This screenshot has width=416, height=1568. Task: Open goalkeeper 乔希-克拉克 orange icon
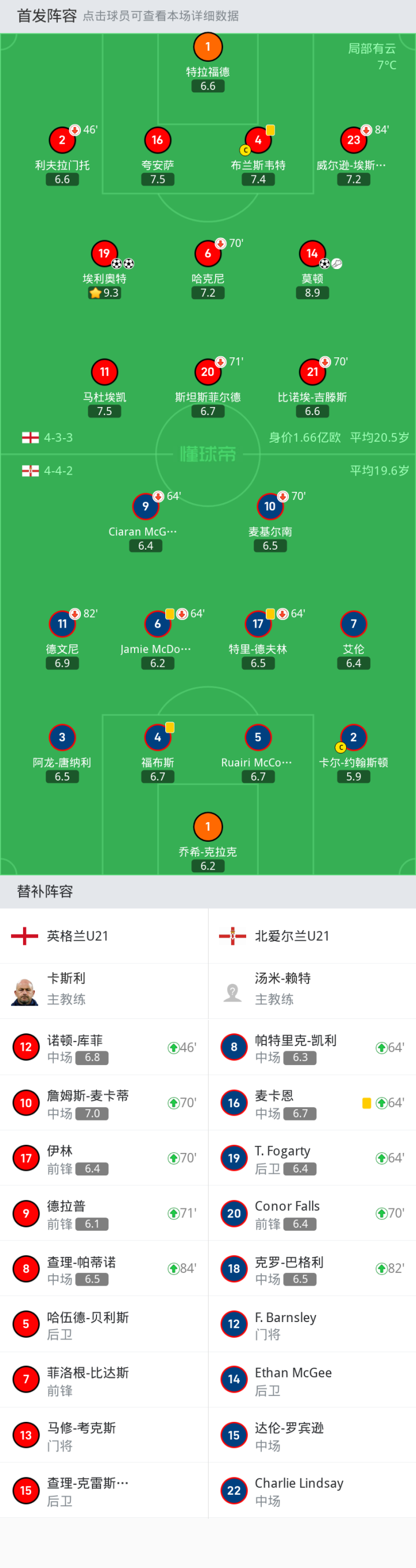coord(207,827)
